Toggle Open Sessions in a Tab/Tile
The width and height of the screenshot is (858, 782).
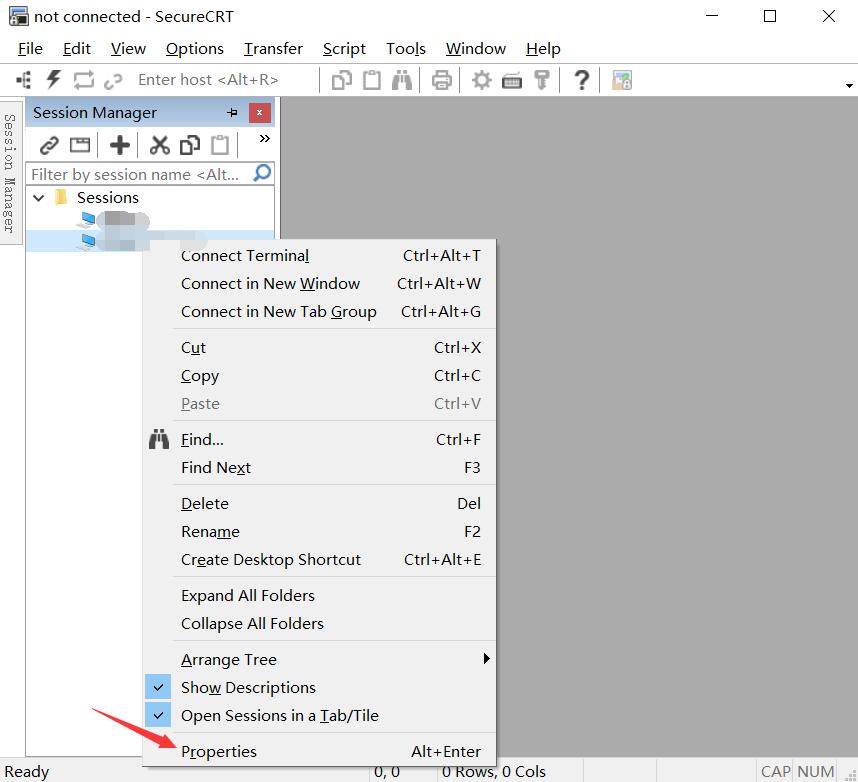158,715
